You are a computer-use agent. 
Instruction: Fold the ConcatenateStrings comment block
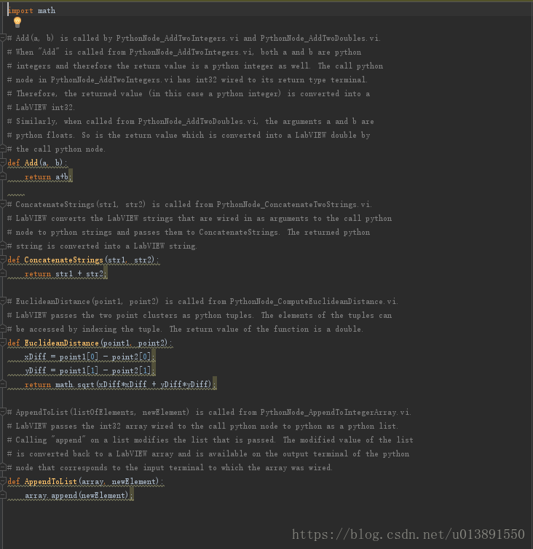(x=3, y=204)
